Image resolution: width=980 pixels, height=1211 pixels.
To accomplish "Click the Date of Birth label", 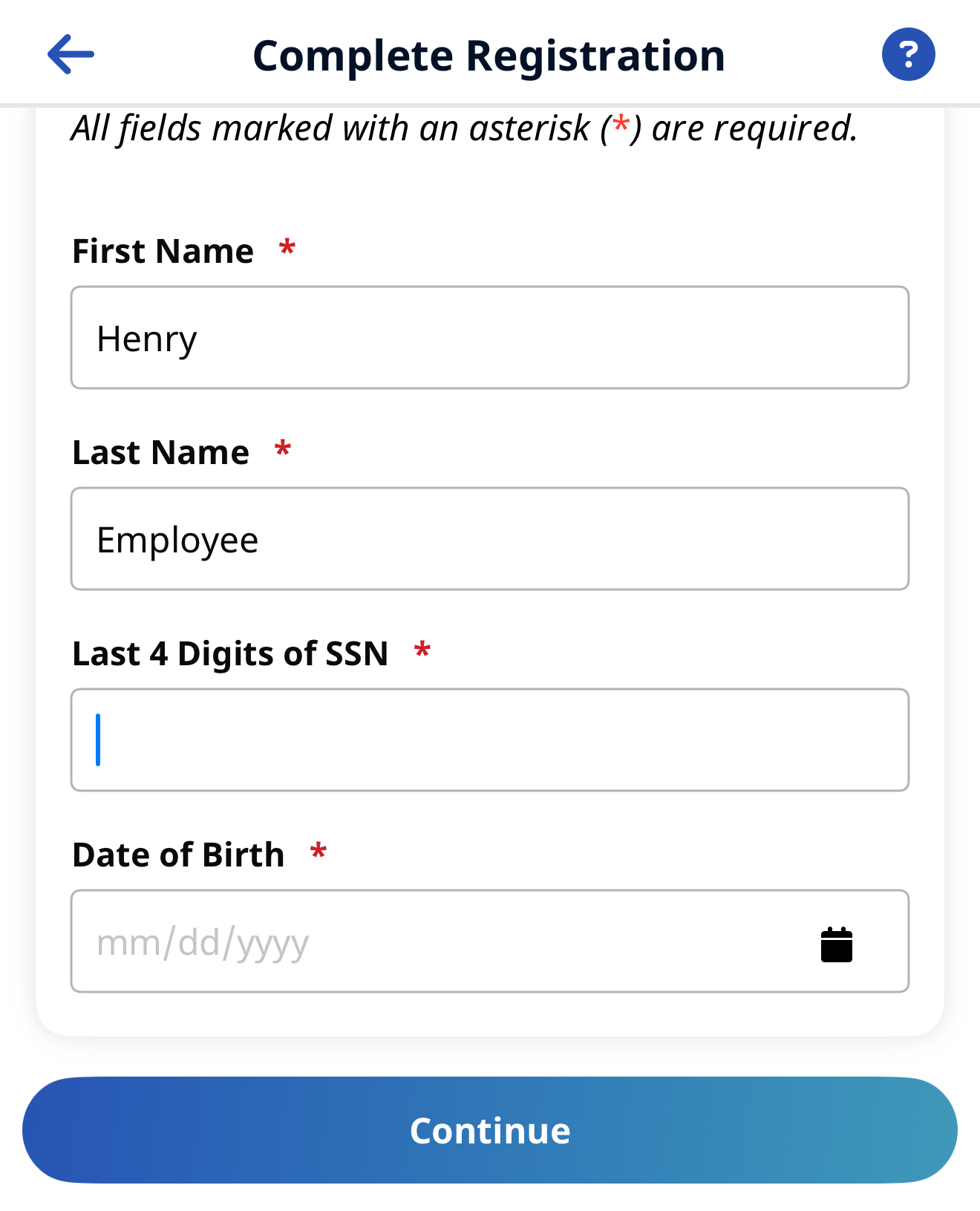I will (178, 855).
